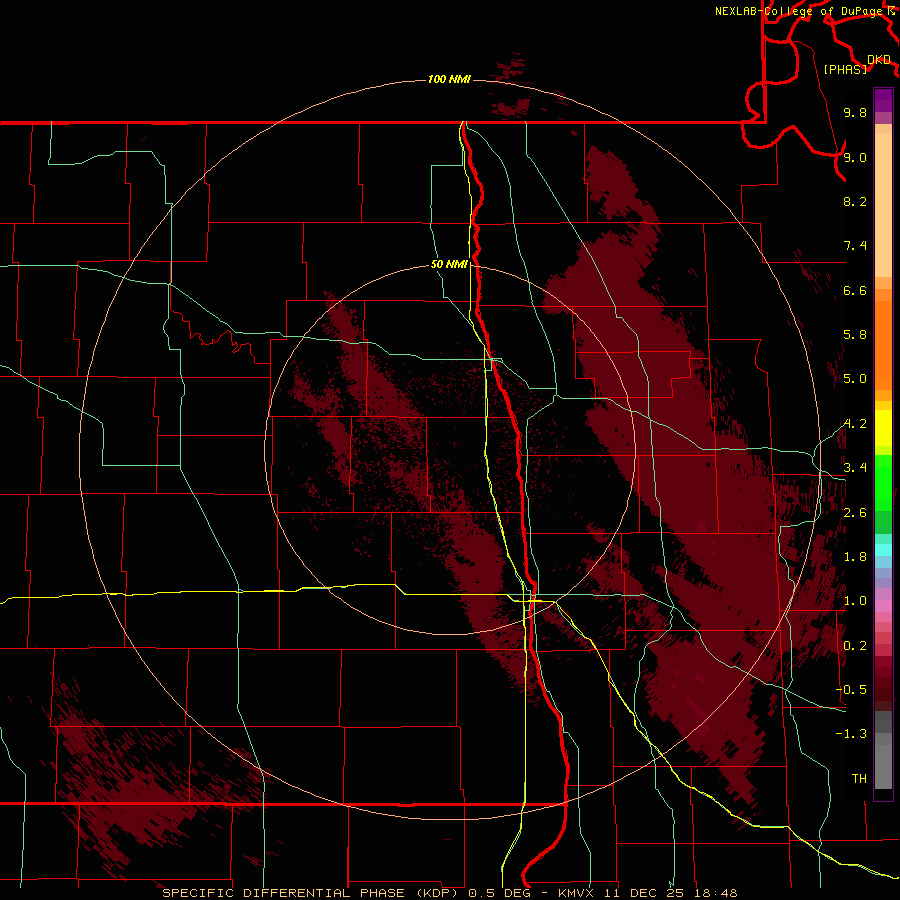Click the -1.3 value on the color scale

pos(851,734)
